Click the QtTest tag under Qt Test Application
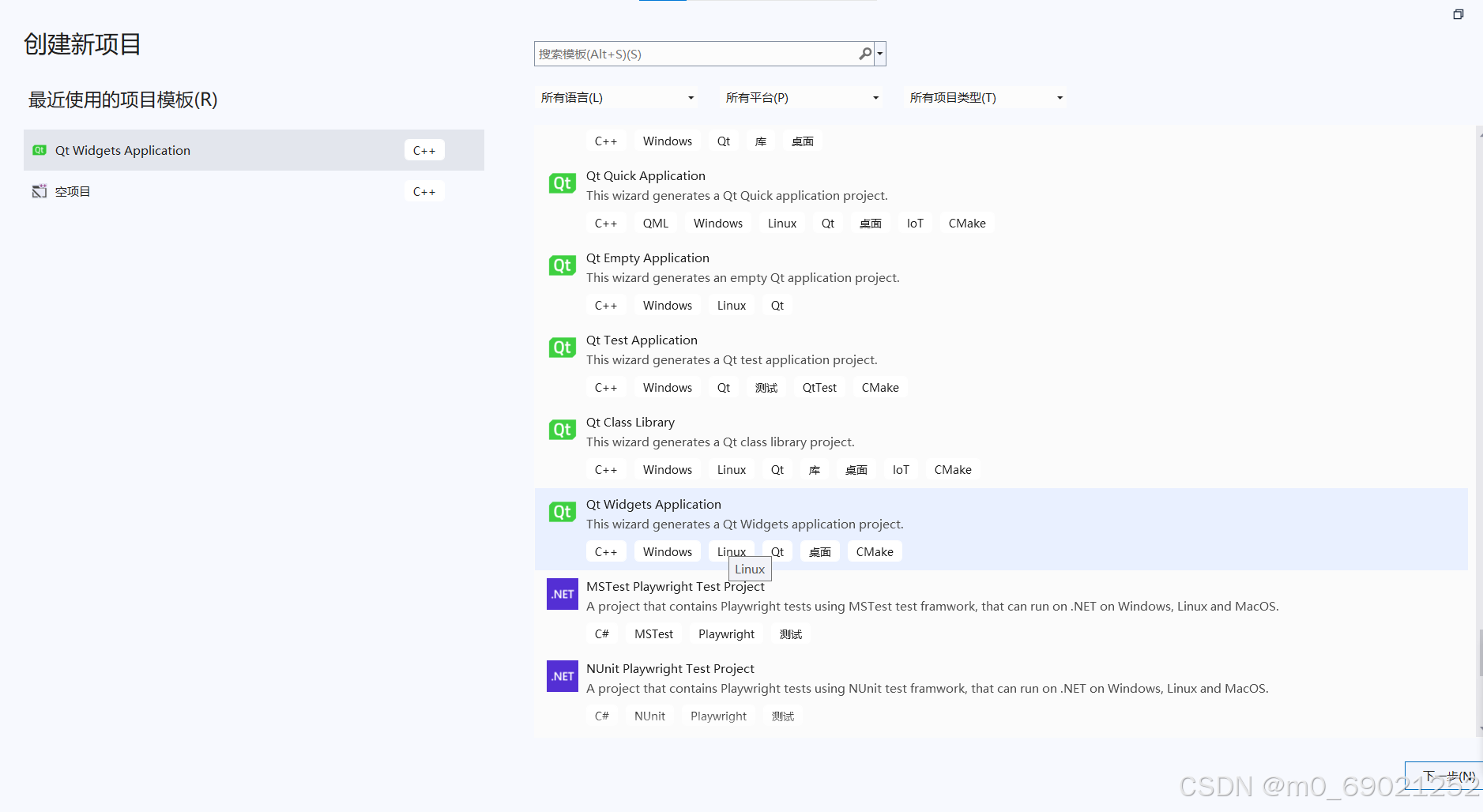This screenshot has height=812, width=1483. (819, 388)
